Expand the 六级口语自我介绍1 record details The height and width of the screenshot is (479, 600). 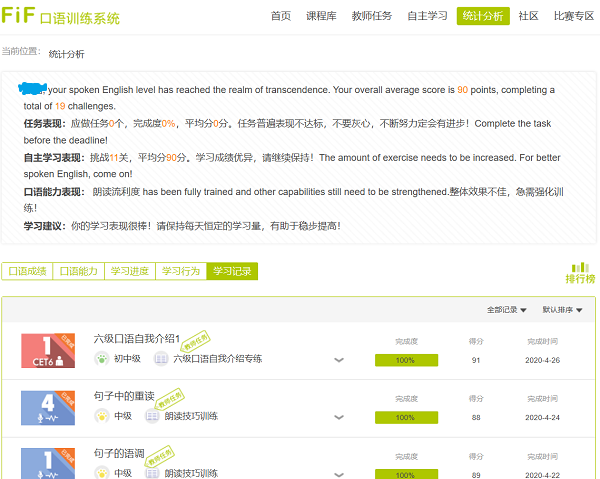(x=339, y=360)
